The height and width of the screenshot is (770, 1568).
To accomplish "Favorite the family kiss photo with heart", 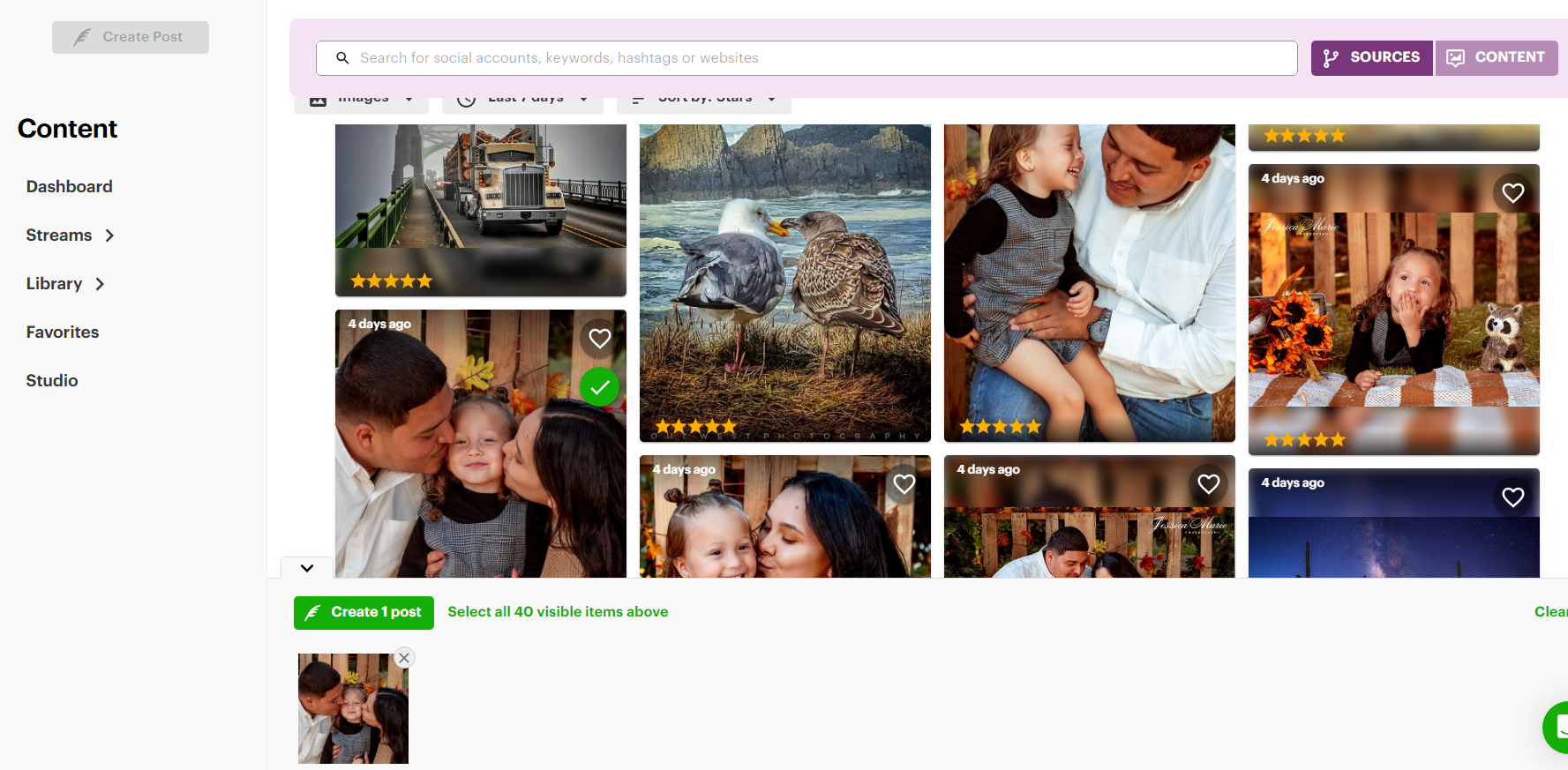I will (600, 339).
